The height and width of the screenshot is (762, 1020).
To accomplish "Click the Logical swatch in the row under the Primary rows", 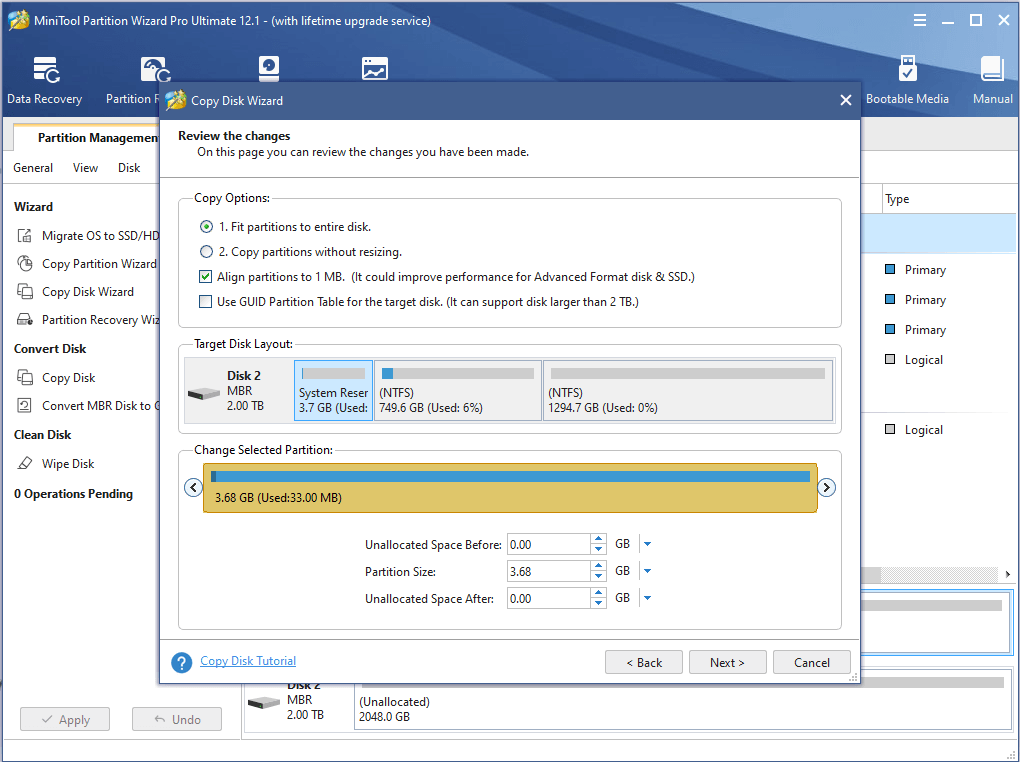I will [890, 359].
